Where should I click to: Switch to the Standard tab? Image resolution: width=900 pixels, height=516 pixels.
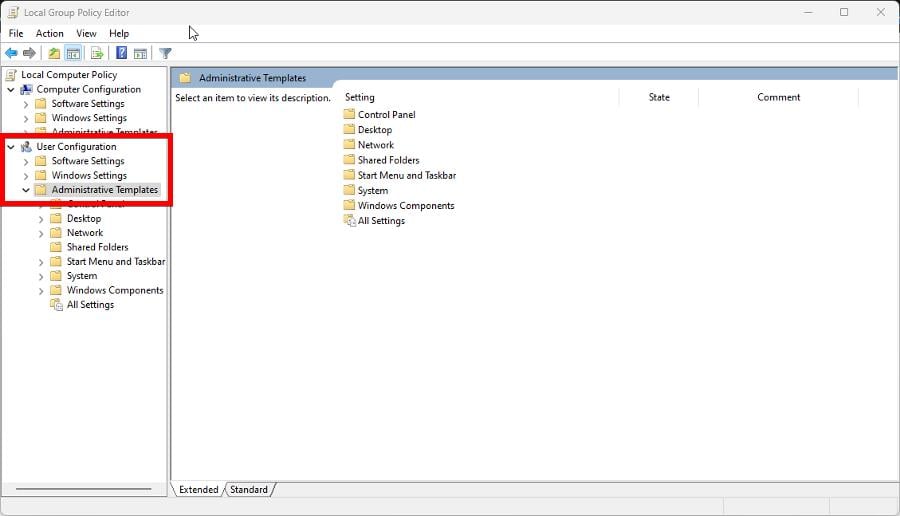[249, 490]
